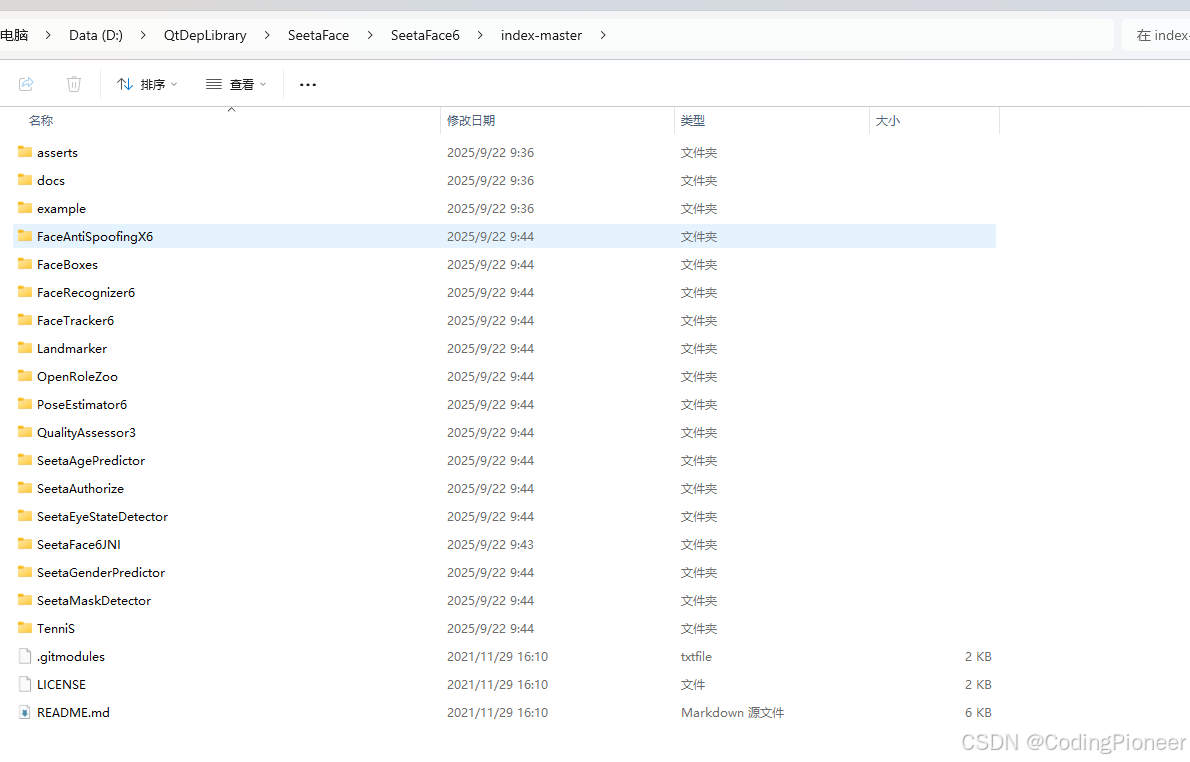Click the modified date of LICENSE
This screenshot has height=762, width=1190.
point(497,685)
